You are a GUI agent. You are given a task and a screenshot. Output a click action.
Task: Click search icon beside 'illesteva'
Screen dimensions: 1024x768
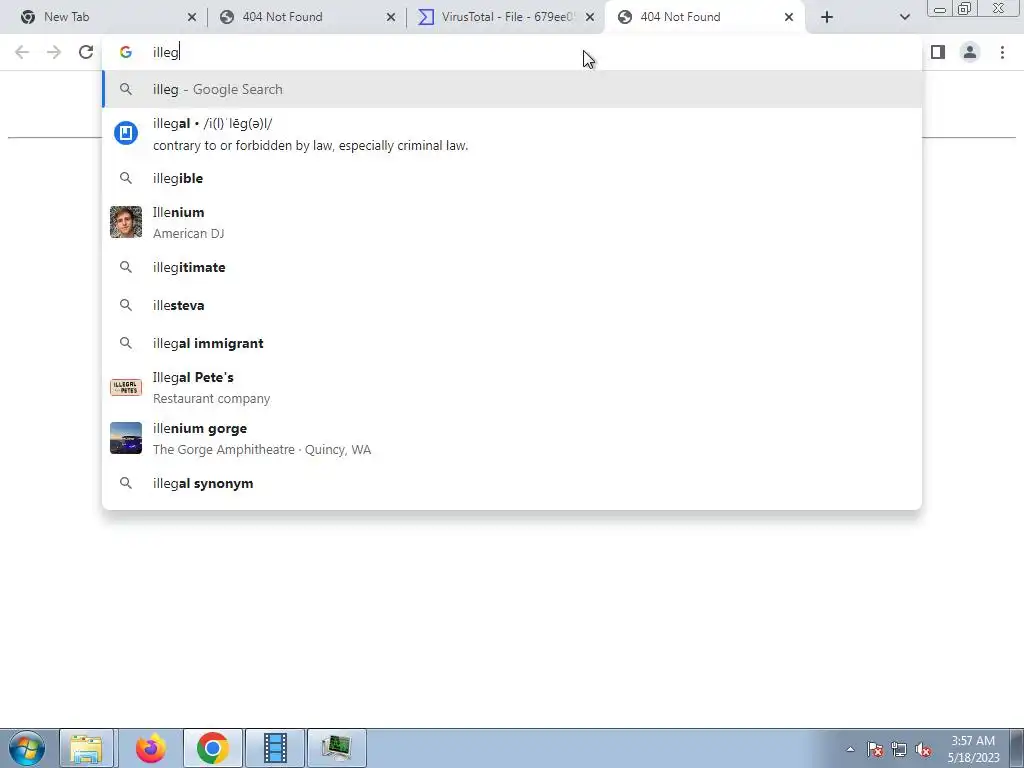(126, 305)
